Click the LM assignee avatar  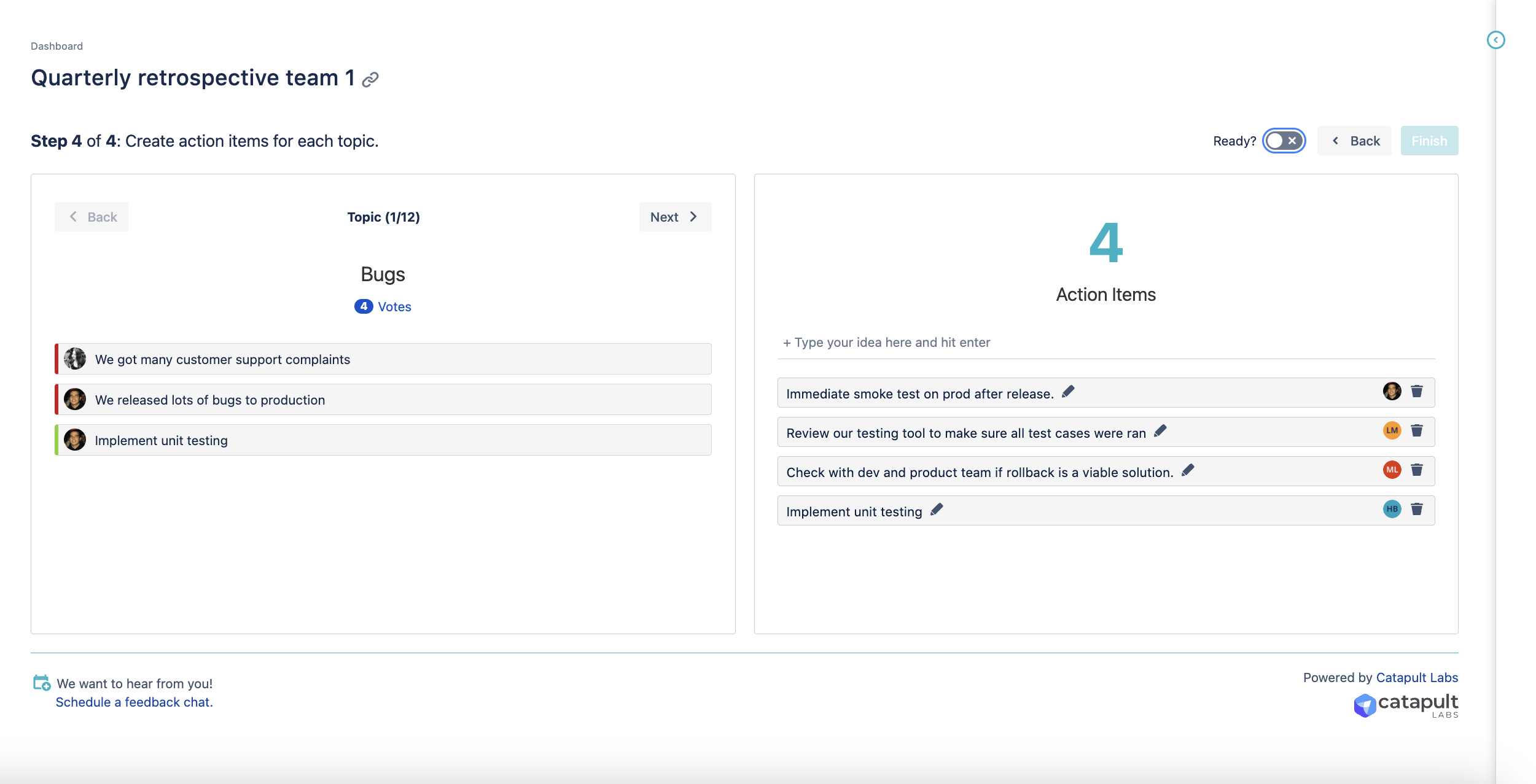(x=1392, y=431)
